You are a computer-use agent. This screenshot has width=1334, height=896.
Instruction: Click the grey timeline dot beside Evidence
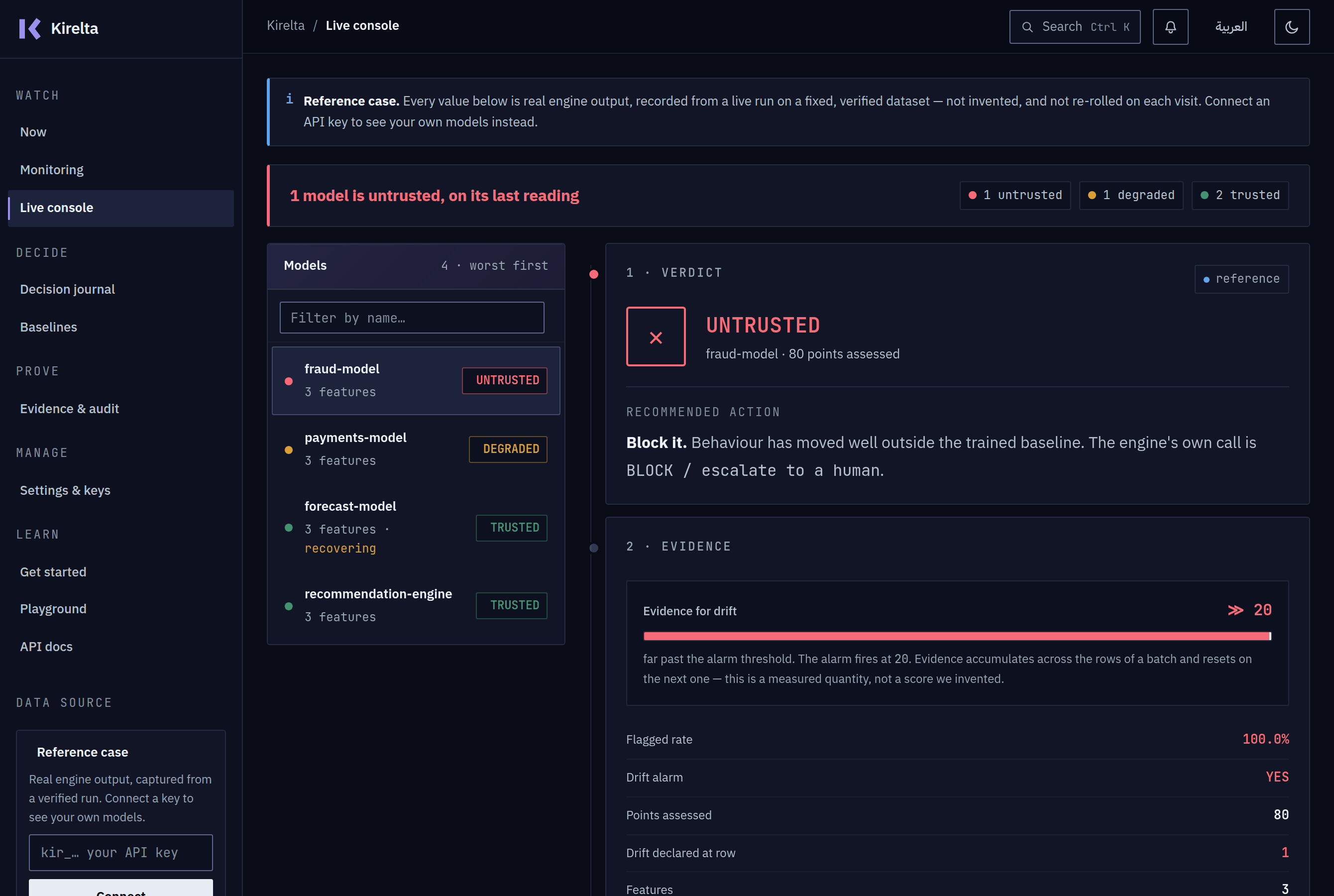coord(594,548)
